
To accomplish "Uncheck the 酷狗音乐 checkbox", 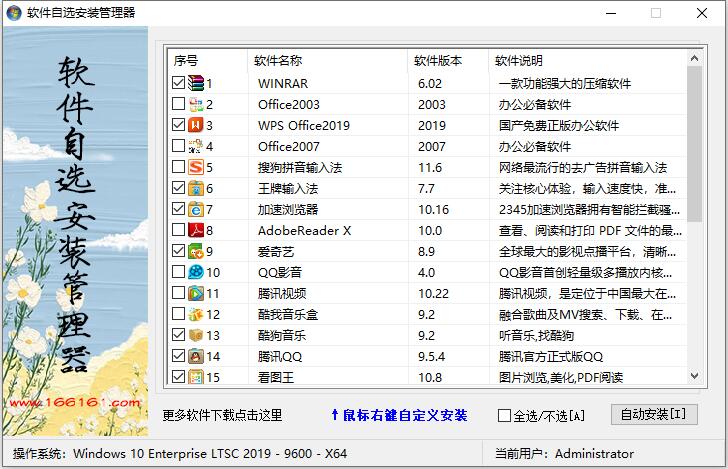I will (x=178, y=334).
